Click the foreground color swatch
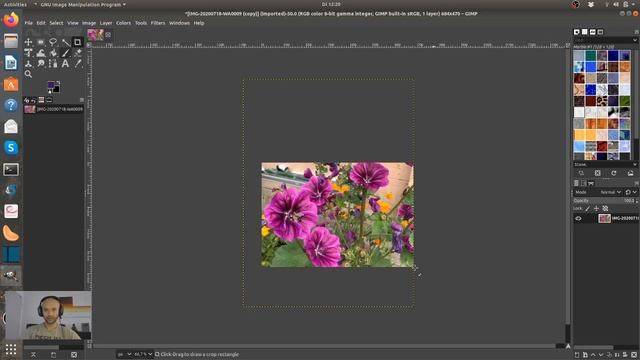640x360 pixels. click(x=51, y=85)
